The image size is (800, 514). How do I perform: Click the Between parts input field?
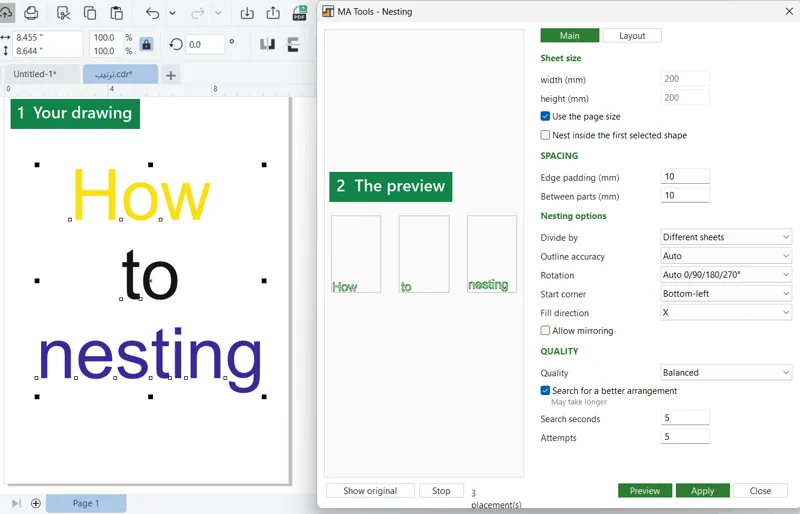point(685,195)
